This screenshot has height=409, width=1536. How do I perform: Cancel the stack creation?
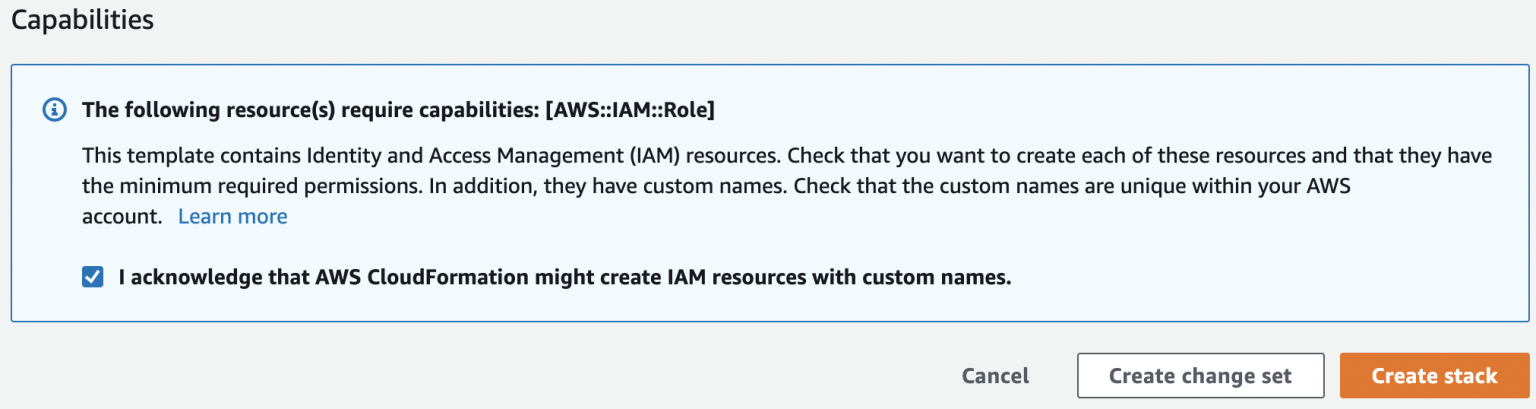click(995, 376)
